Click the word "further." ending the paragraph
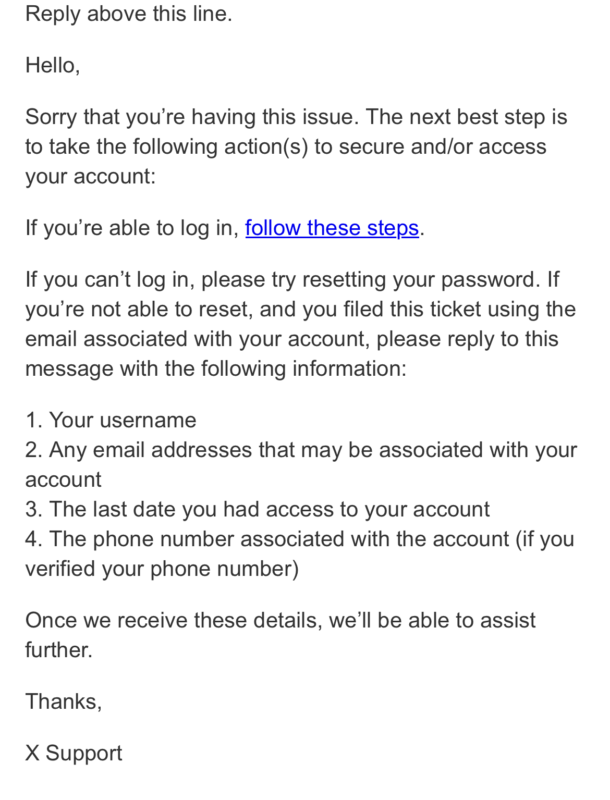The image size is (610, 800). (x=58, y=650)
